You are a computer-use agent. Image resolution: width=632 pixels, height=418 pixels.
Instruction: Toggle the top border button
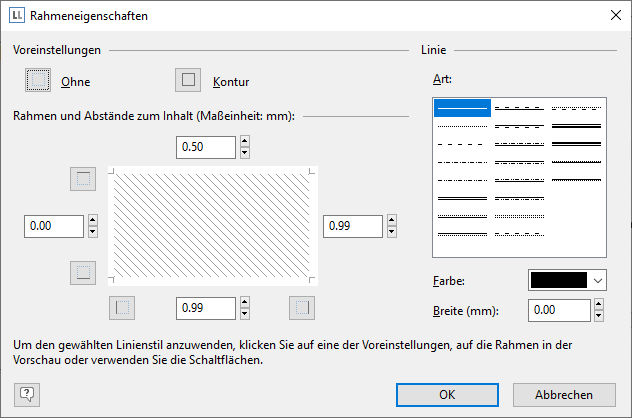click(x=84, y=179)
